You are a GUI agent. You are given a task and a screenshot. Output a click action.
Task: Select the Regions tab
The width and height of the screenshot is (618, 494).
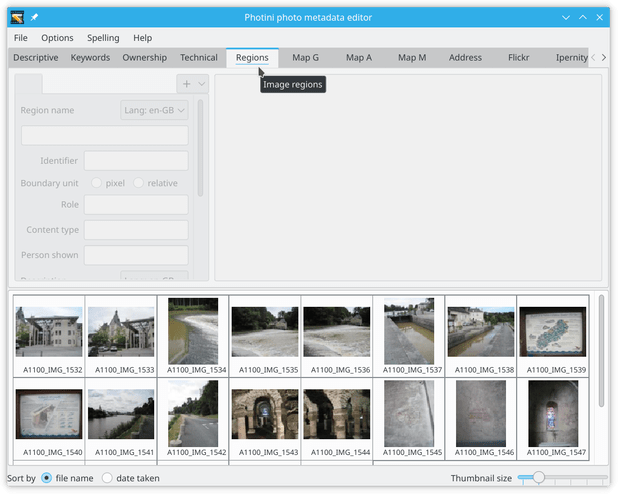click(252, 58)
